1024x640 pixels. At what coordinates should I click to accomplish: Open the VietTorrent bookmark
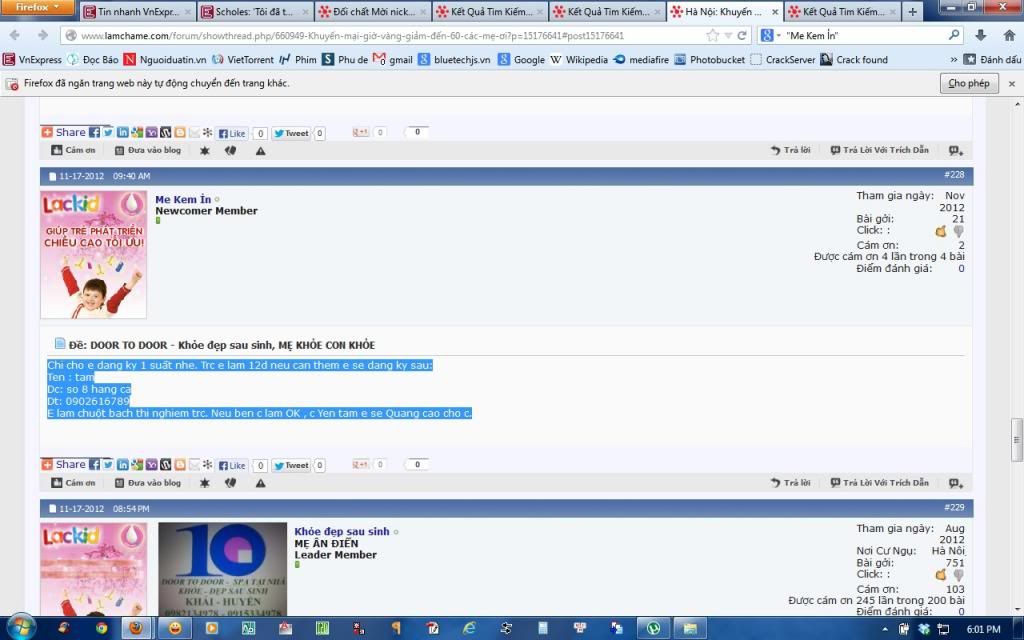point(243,59)
